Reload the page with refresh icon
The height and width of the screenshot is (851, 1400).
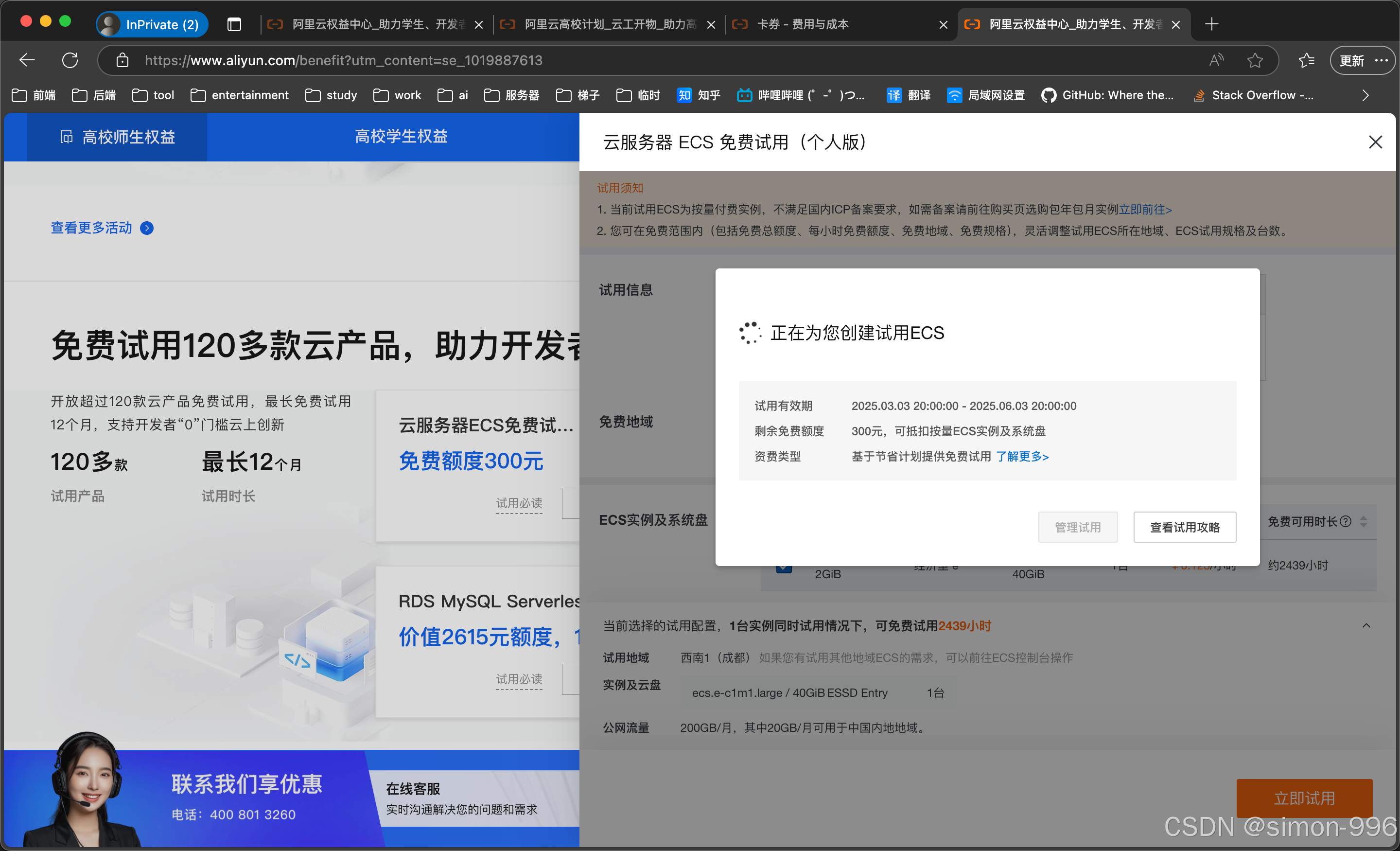[x=70, y=60]
